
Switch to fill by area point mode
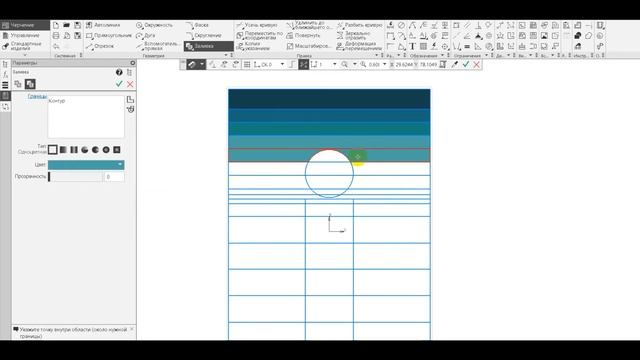coord(30,84)
